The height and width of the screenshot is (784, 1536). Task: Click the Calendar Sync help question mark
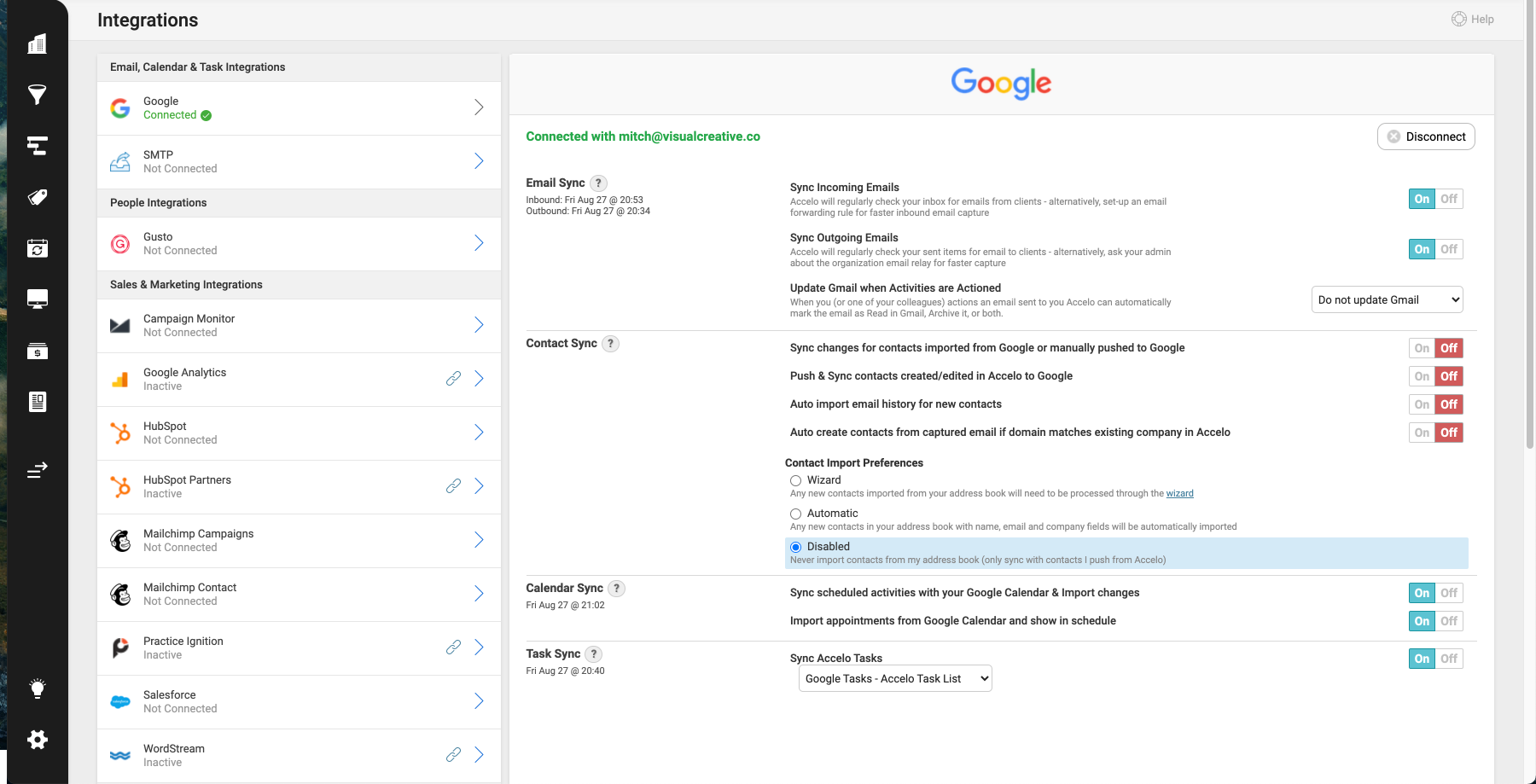(616, 588)
